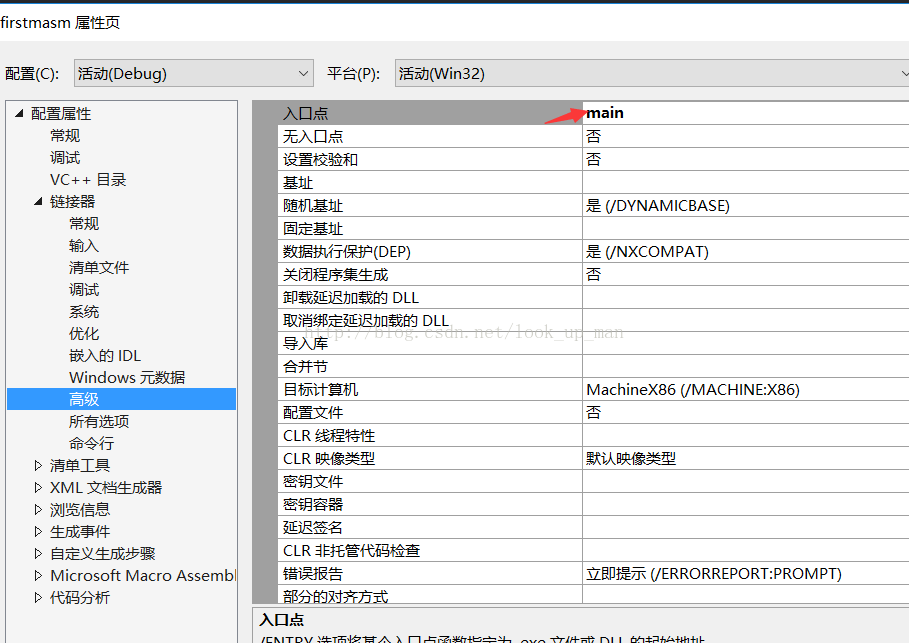Expand the 浏览信息 tree node
This screenshot has height=643, width=909.
38,510
